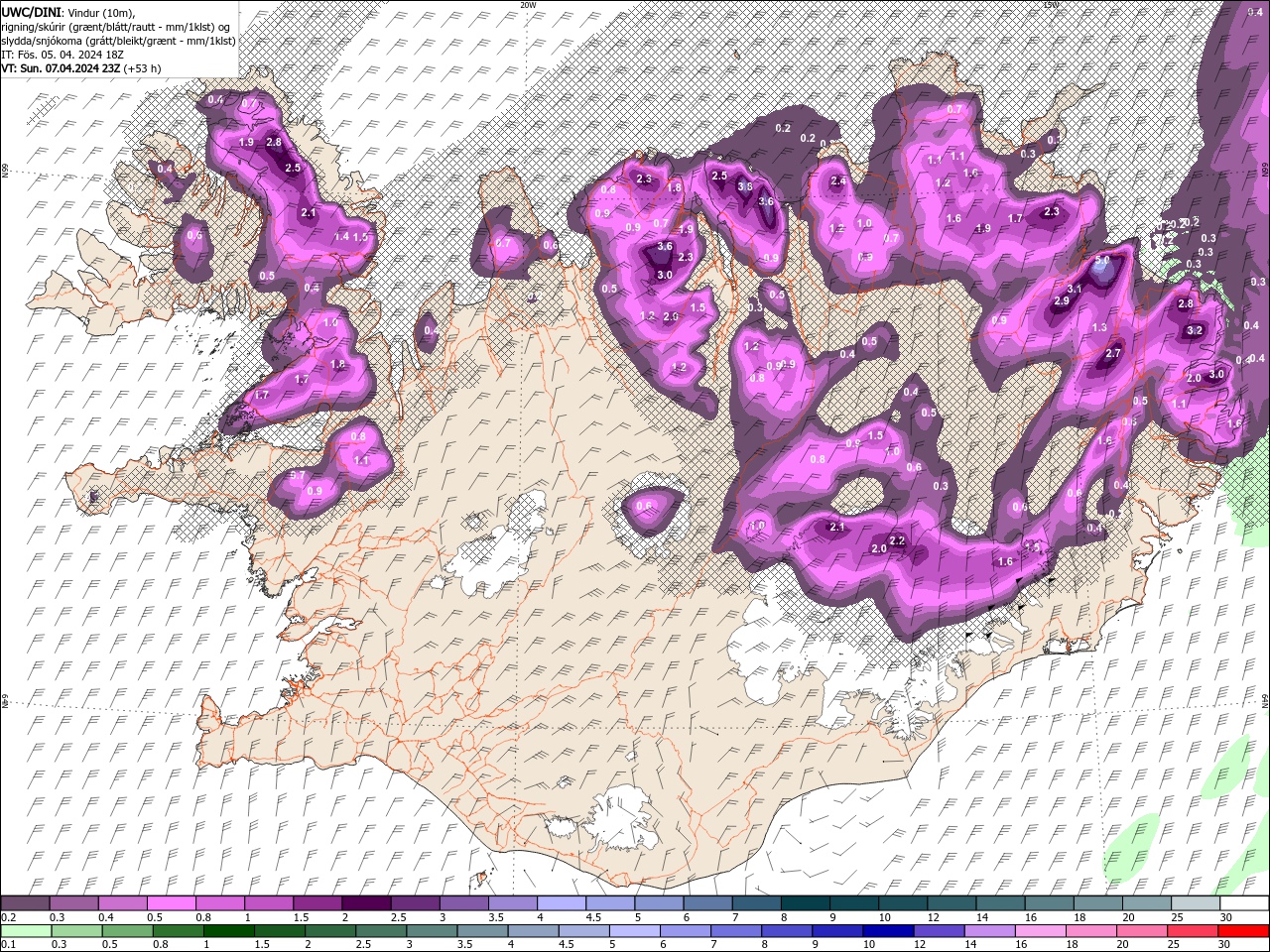This screenshot has width=1270, height=952.
Task: Select the light lavender 4–4.5 swatch in snow scale
Action: coord(562,904)
